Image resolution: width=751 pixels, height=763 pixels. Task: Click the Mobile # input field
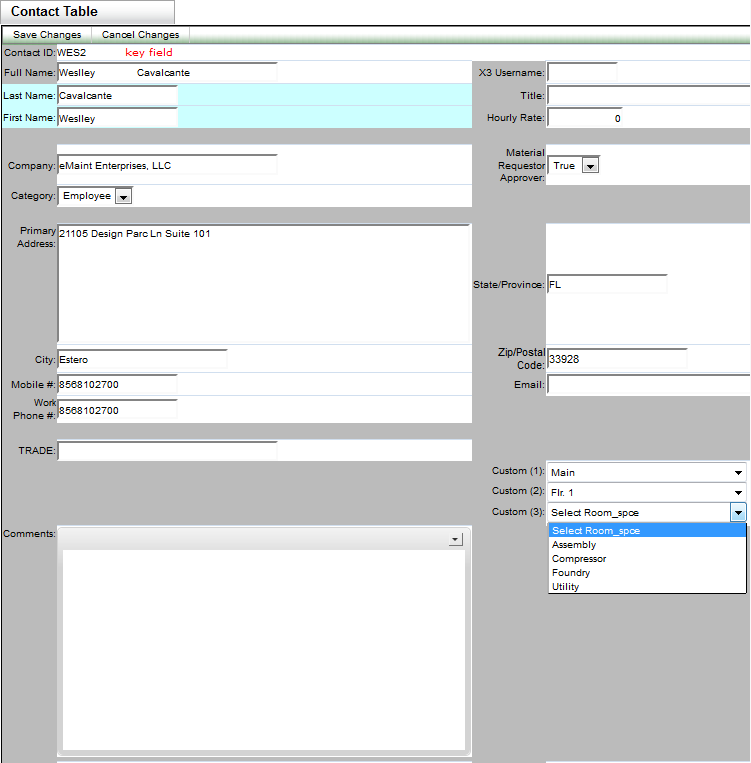(117, 384)
